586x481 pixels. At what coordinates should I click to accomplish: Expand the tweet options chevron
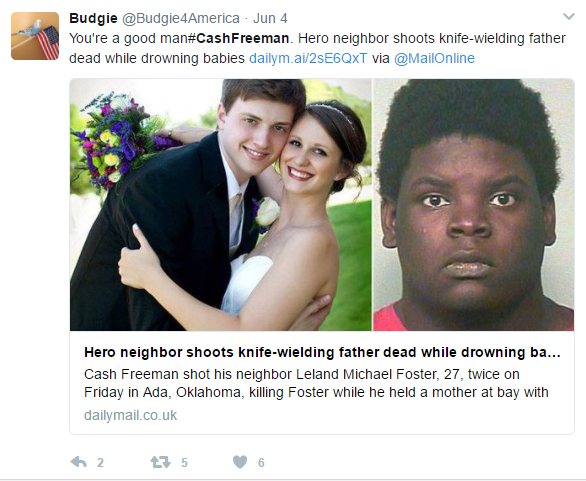point(569,16)
